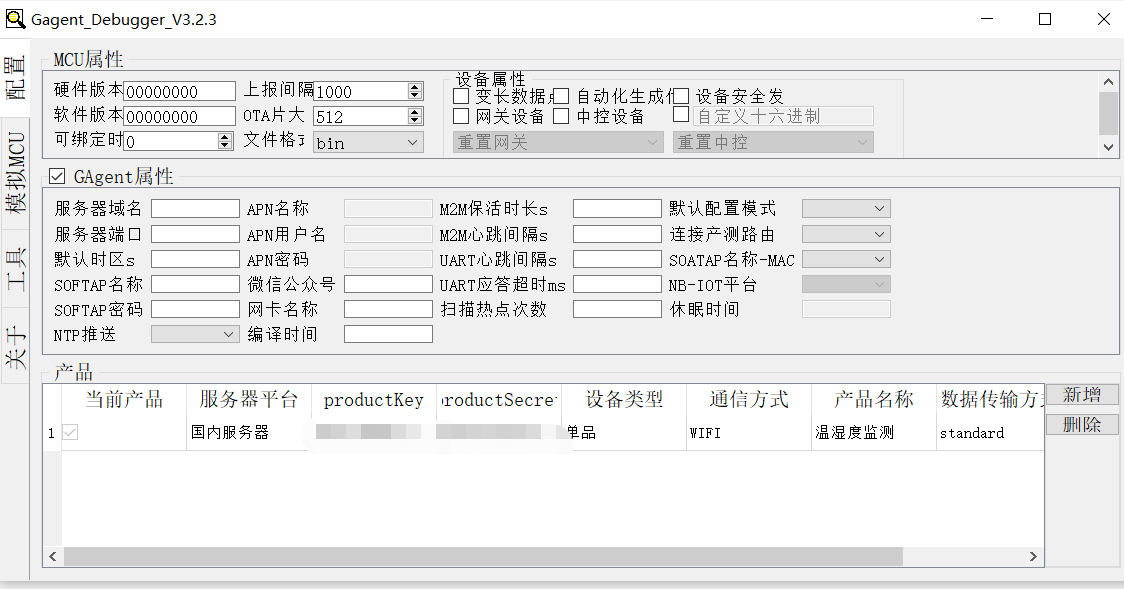Toggle the 网关设备 checkbox
1124x589 pixels.
[460, 116]
